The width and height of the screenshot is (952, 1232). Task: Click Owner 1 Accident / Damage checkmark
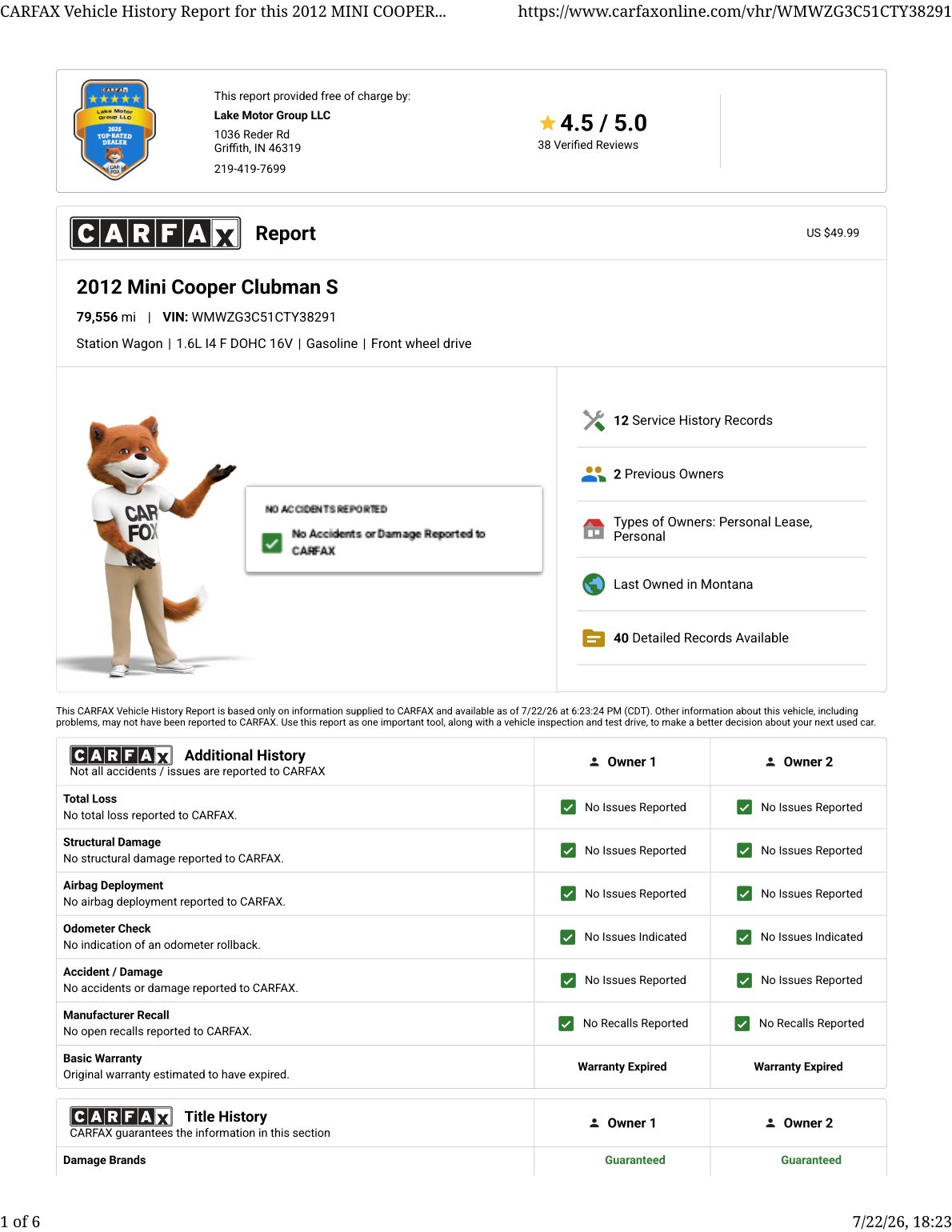point(568,980)
